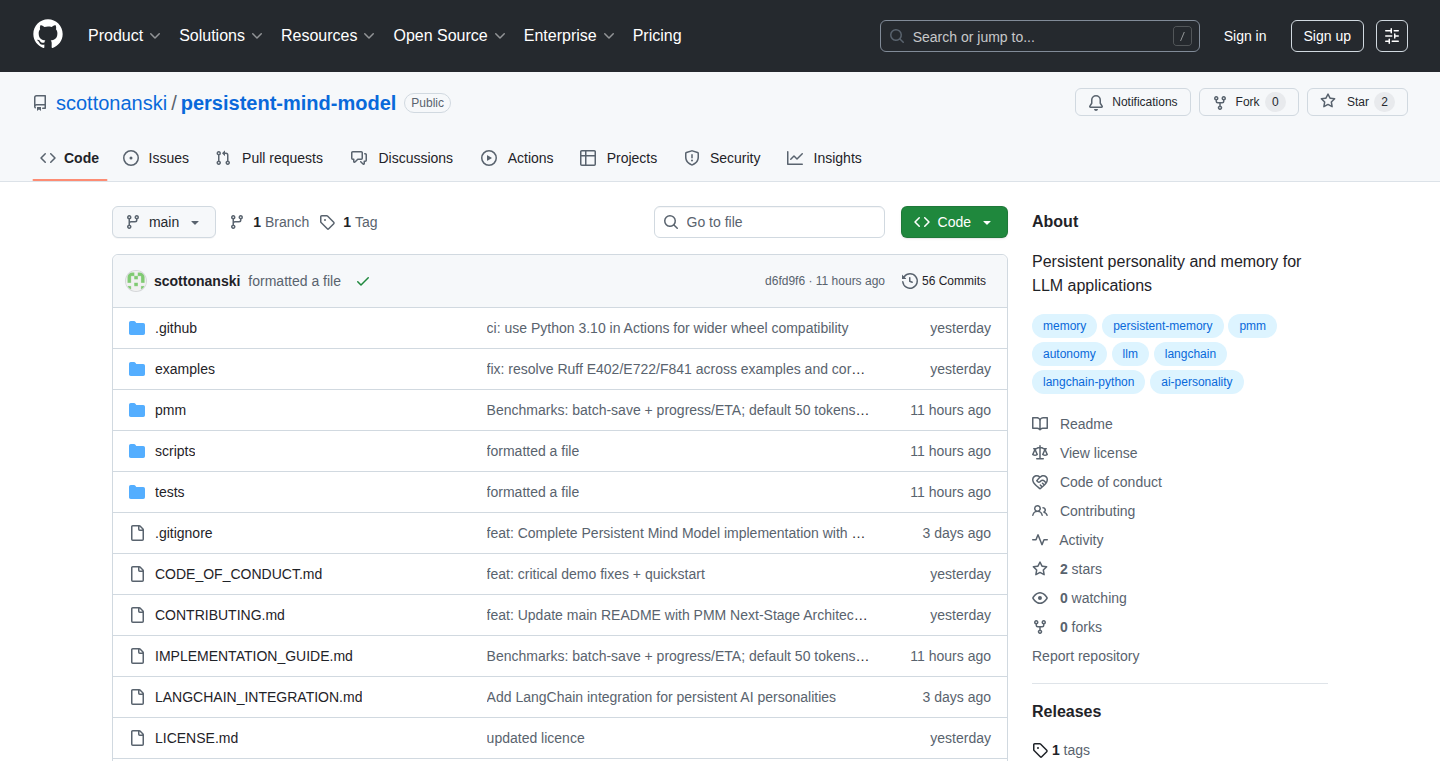The image size is (1440, 761).
Task: Open the 56 Commits history
Action: (x=944, y=281)
